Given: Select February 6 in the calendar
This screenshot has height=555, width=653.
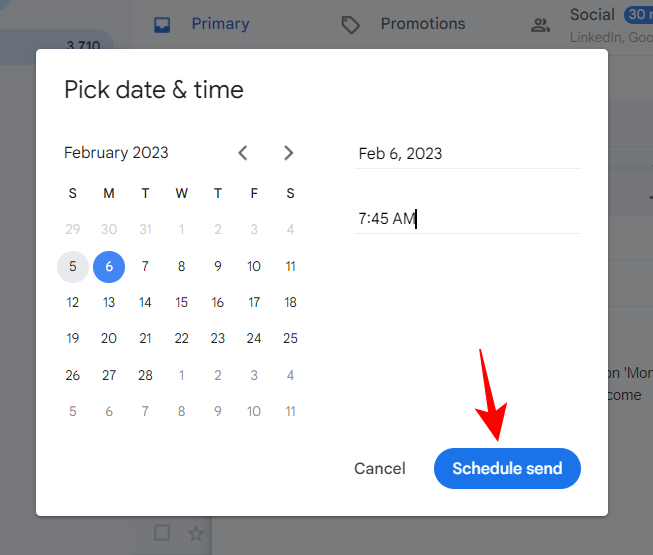Looking at the screenshot, I should pos(109,267).
